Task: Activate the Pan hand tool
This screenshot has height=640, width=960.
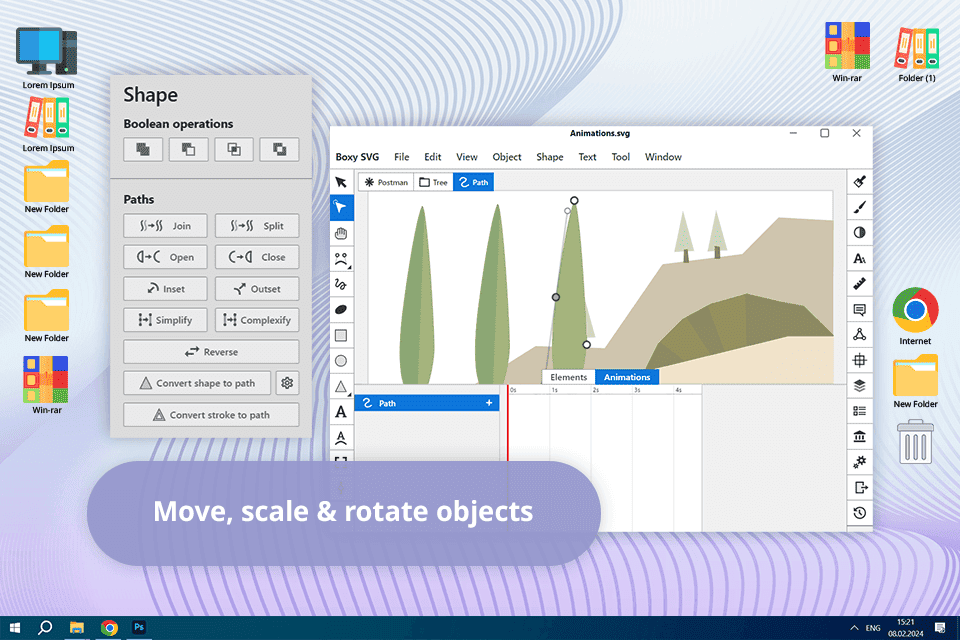Action: [341, 233]
